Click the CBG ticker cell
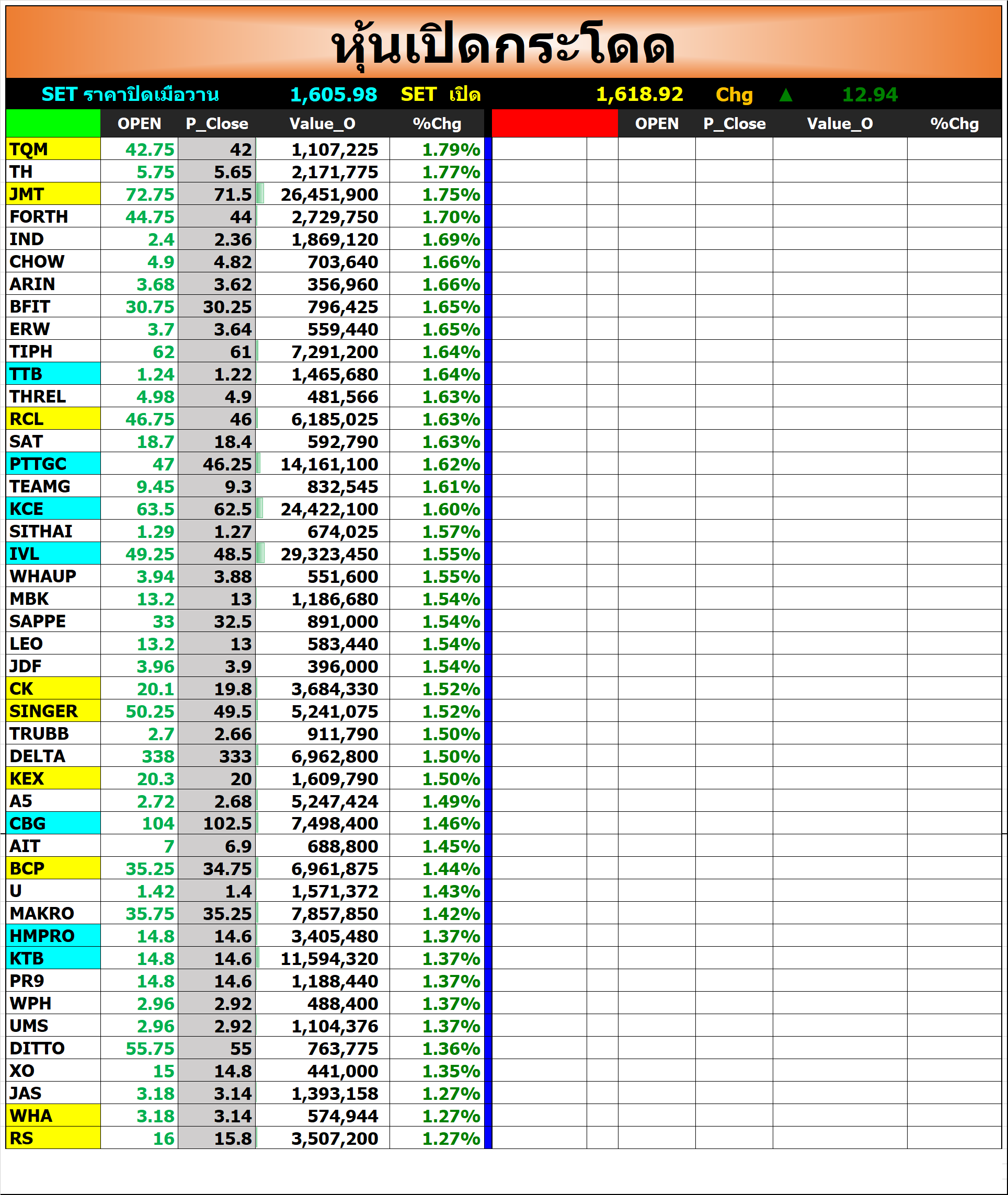This screenshot has width=1008, height=1195. point(53,824)
